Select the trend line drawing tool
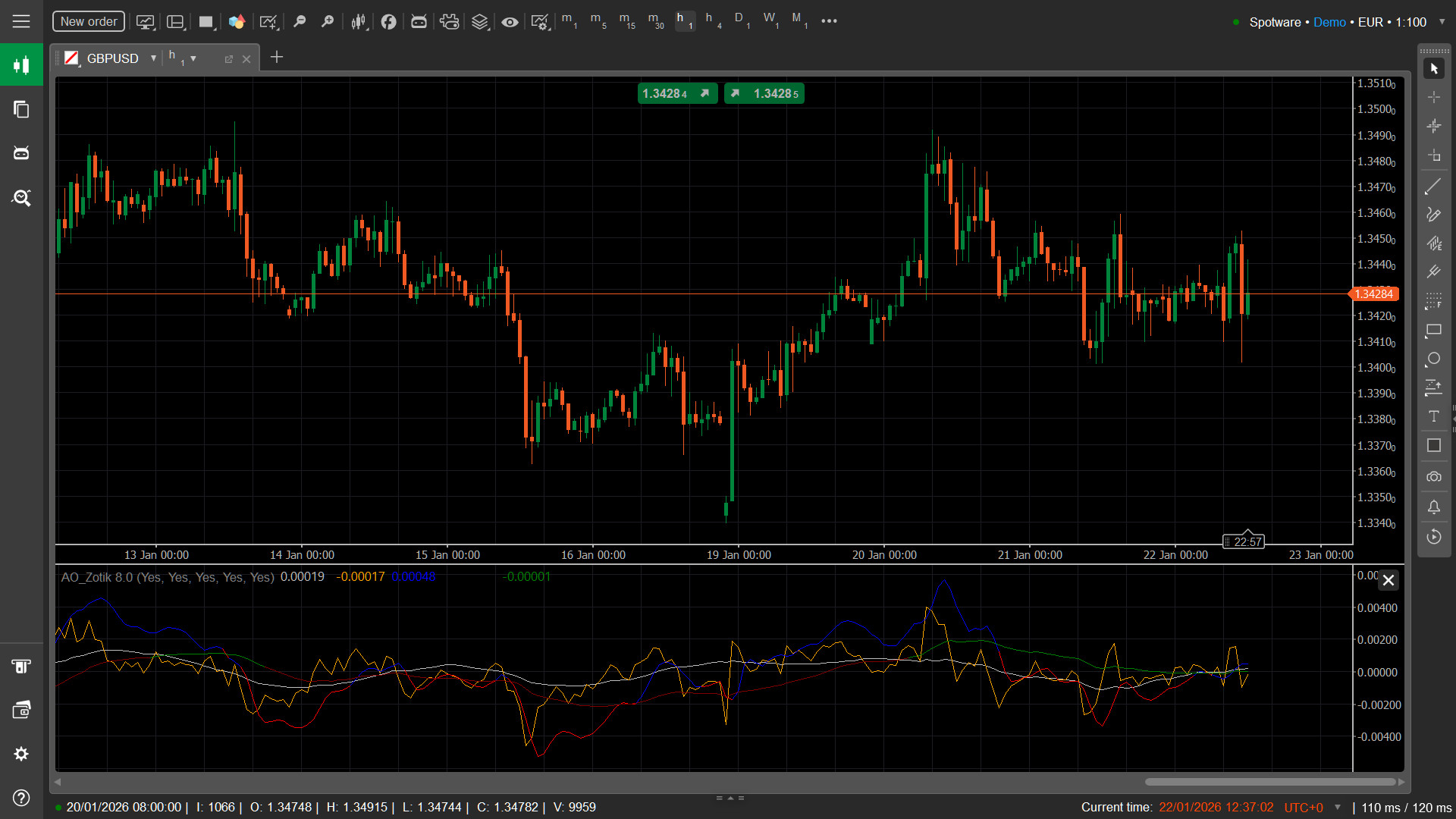Screen dimensions: 1456x819 pyautogui.click(x=1433, y=186)
